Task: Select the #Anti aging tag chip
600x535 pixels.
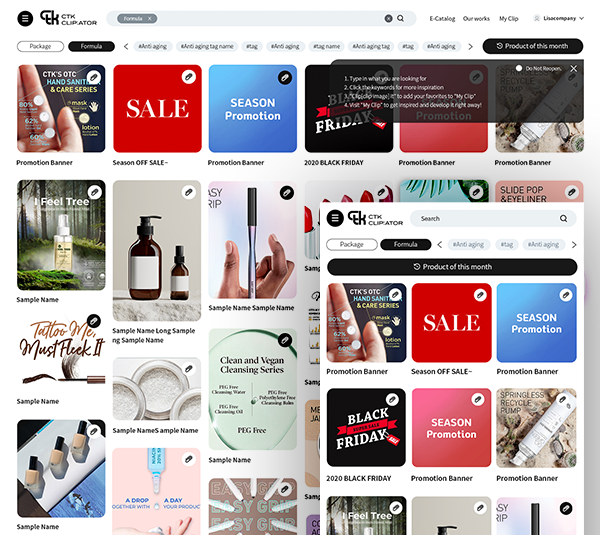Action: [371, 46]
